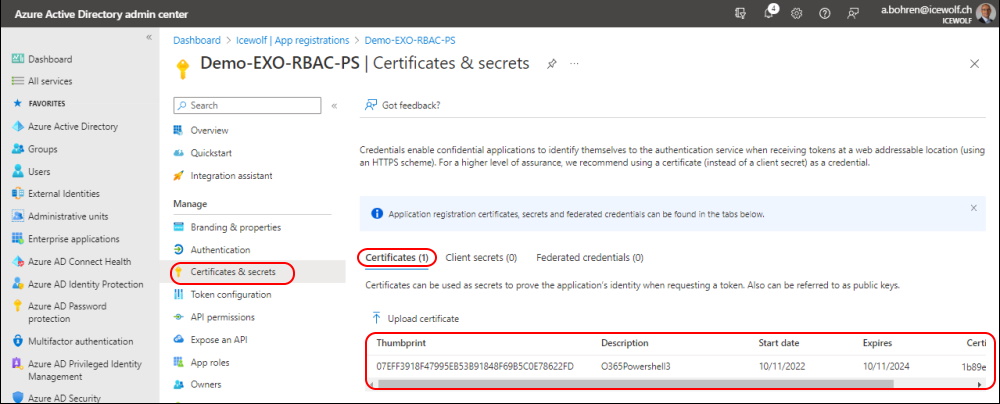Close the Certificates & secrets blade
Image resolution: width=1000 pixels, height=404 pixels.
tap(974, 63)
